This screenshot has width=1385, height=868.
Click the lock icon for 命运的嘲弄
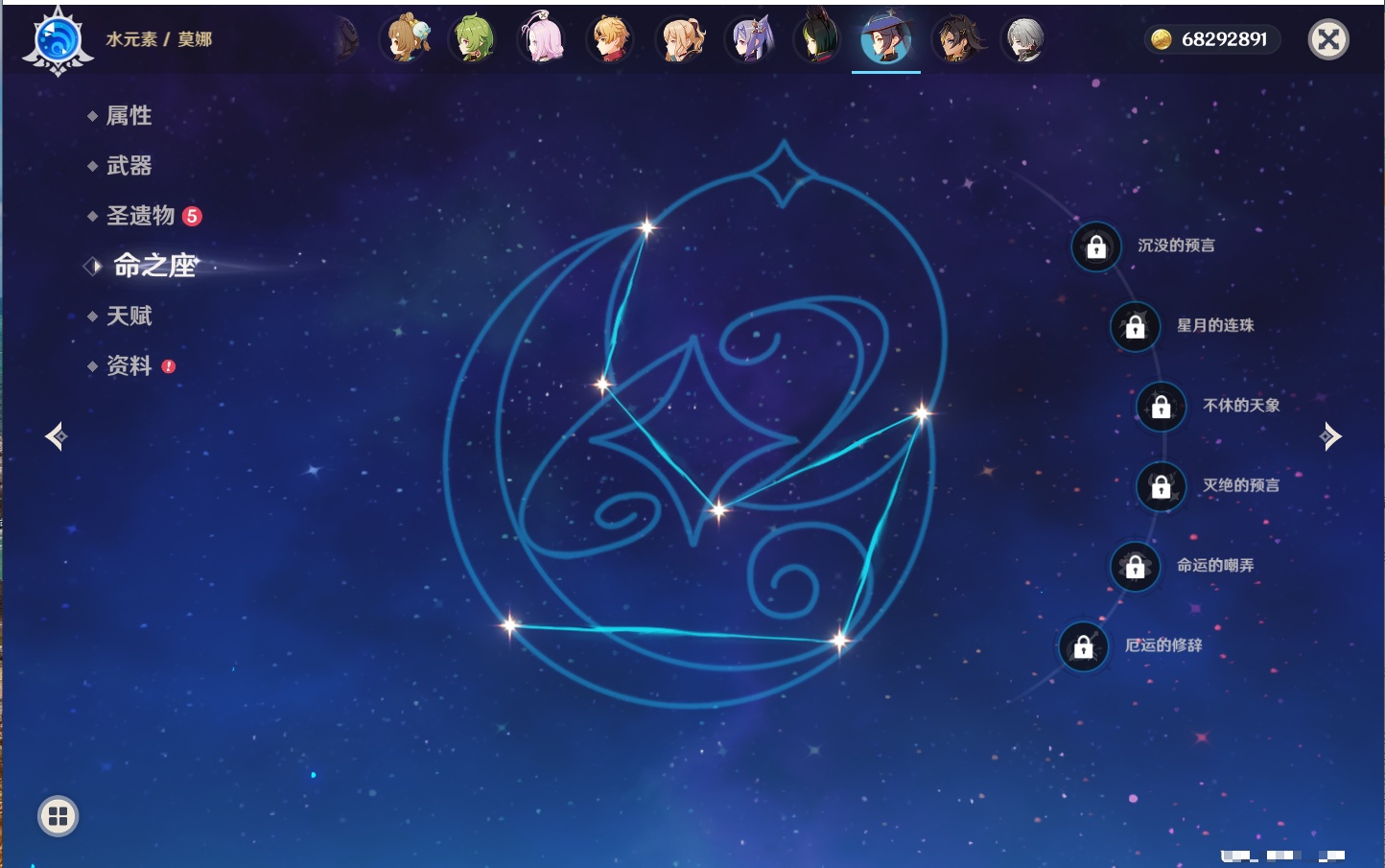pyautogui.click(x=1135, y=567)
